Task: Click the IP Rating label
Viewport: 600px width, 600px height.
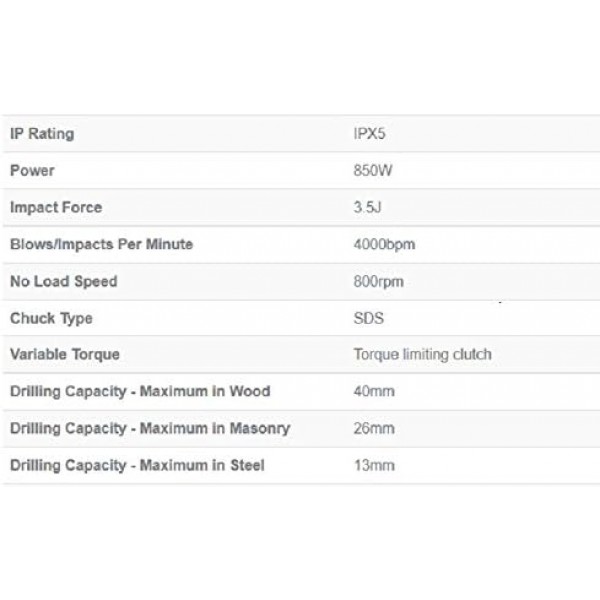Action: (41, 134)
